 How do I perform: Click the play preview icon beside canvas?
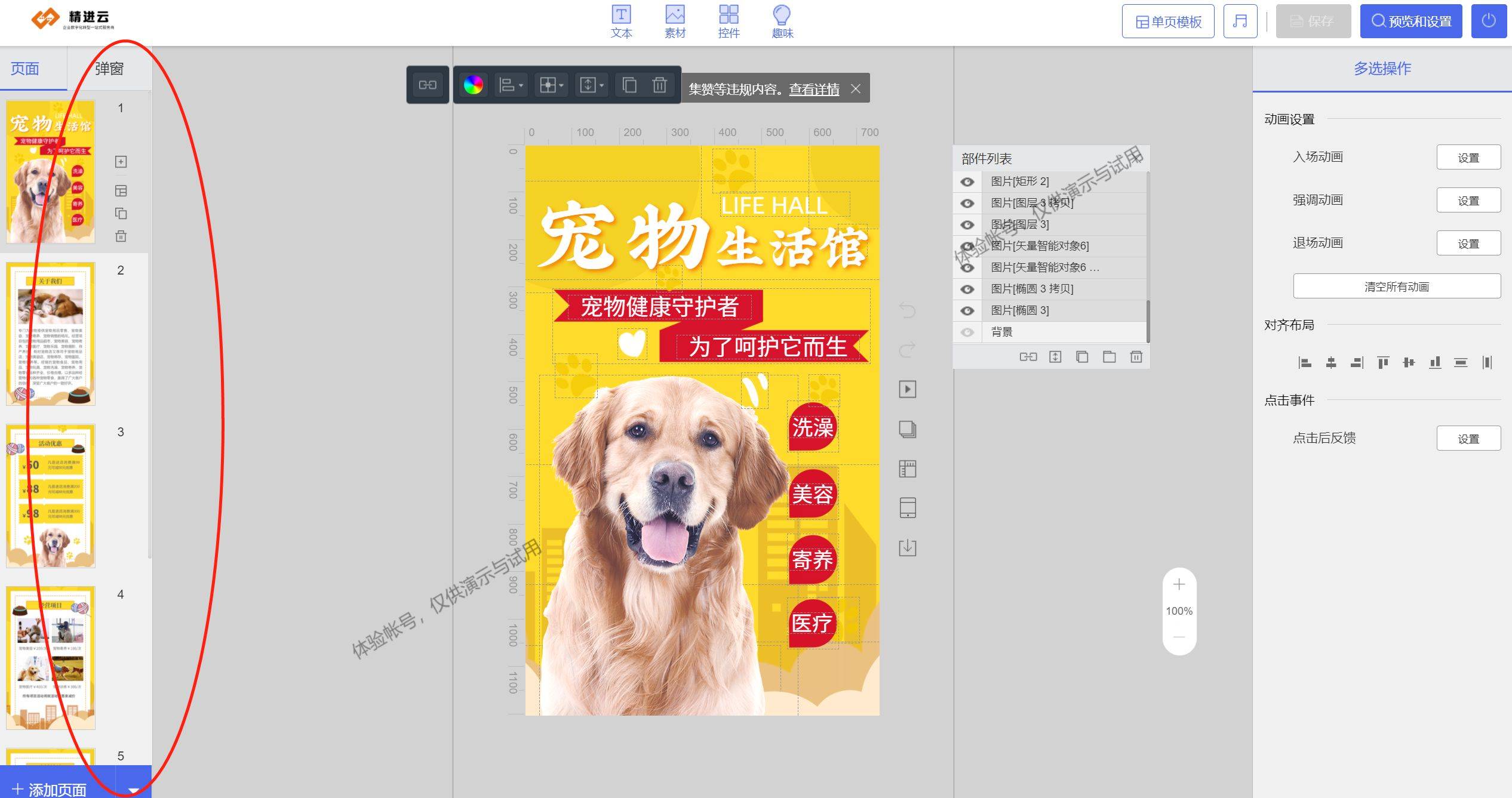907,389
